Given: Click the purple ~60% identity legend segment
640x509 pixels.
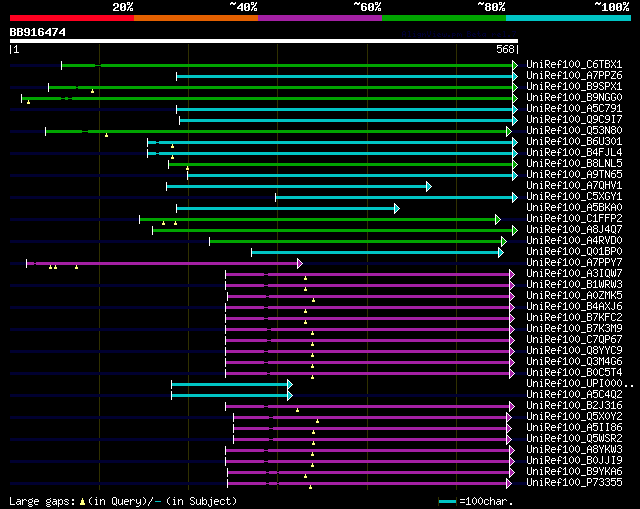Looking at the screenshot, I should pos(320,18).
